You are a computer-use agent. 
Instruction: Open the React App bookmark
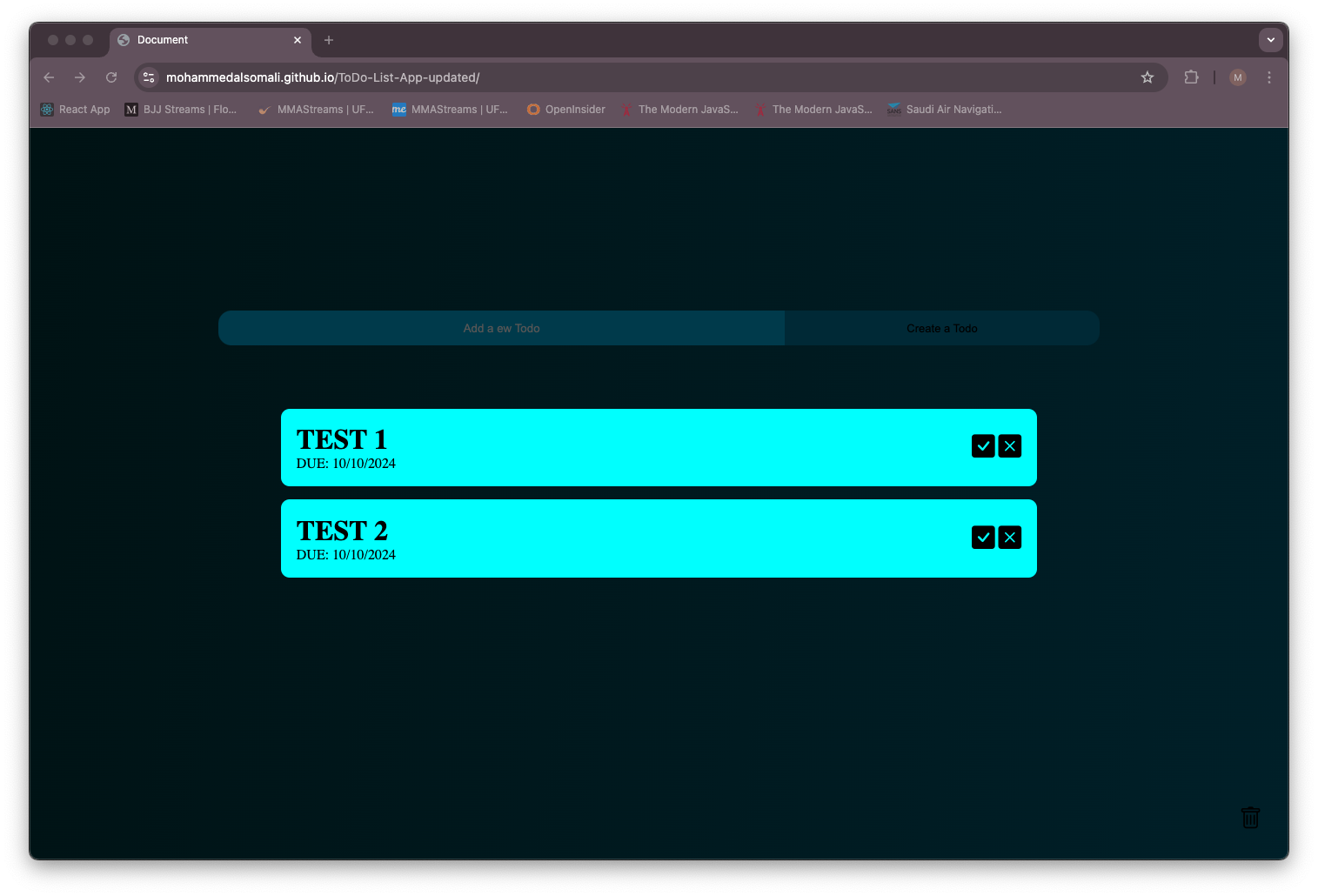[x=76, y=110]
